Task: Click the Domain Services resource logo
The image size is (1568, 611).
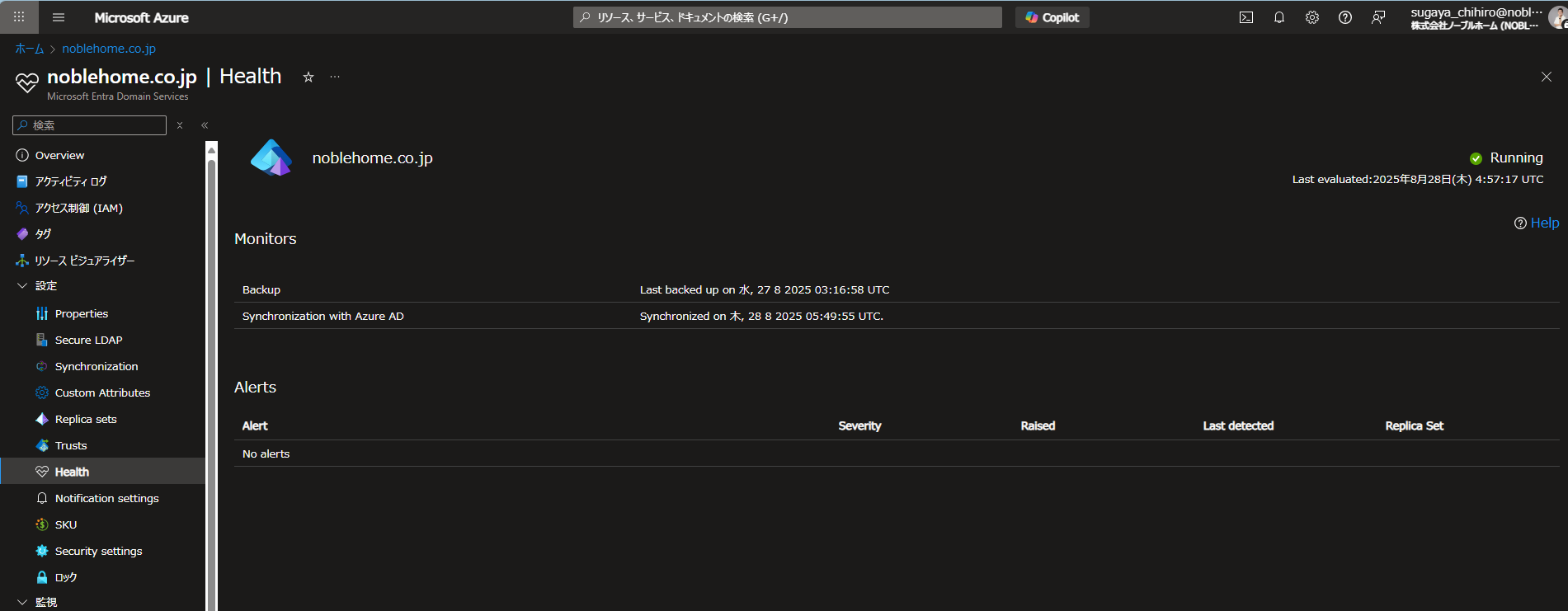Action: (x=271, y=157)
